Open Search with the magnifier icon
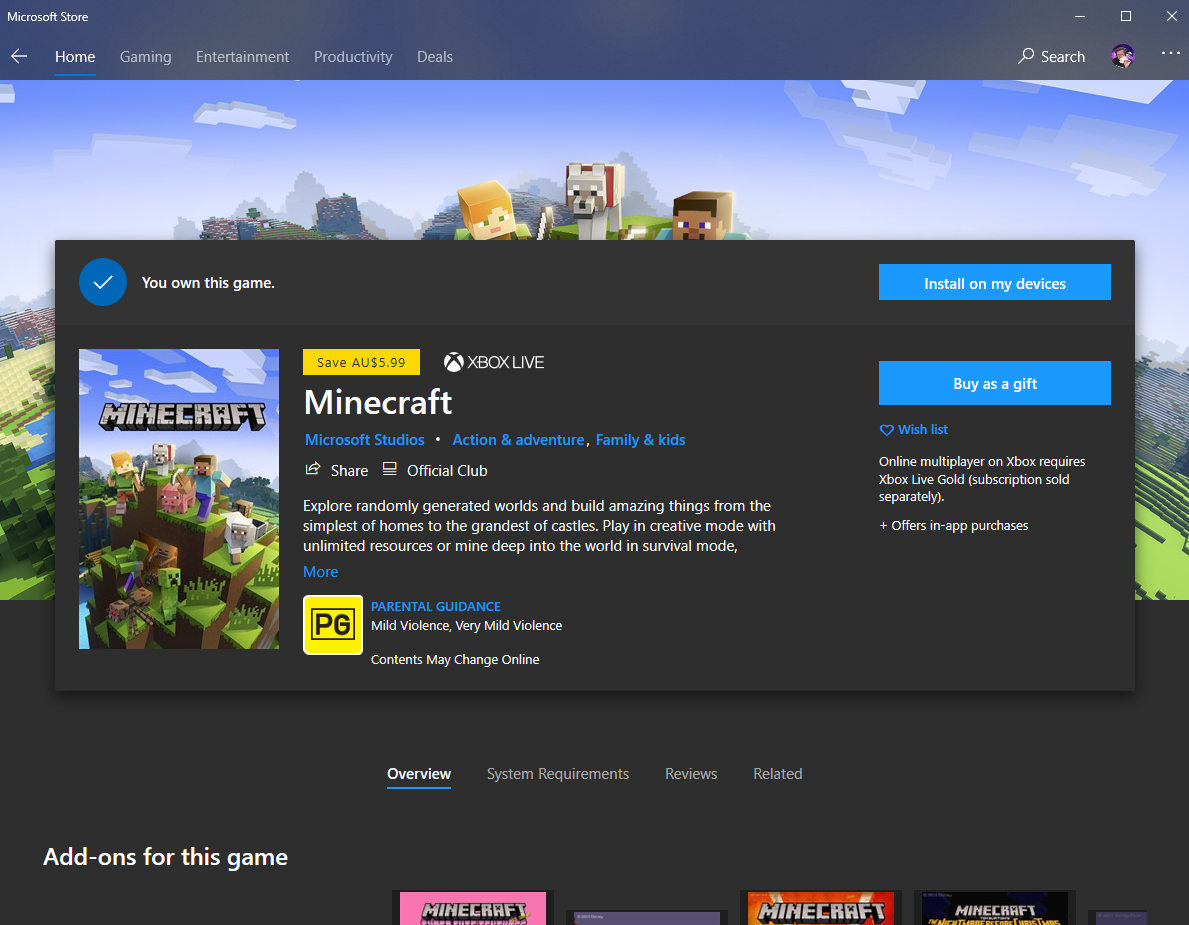The height and width of the screenshot is (925, 1189). (x=1025, y=56)
